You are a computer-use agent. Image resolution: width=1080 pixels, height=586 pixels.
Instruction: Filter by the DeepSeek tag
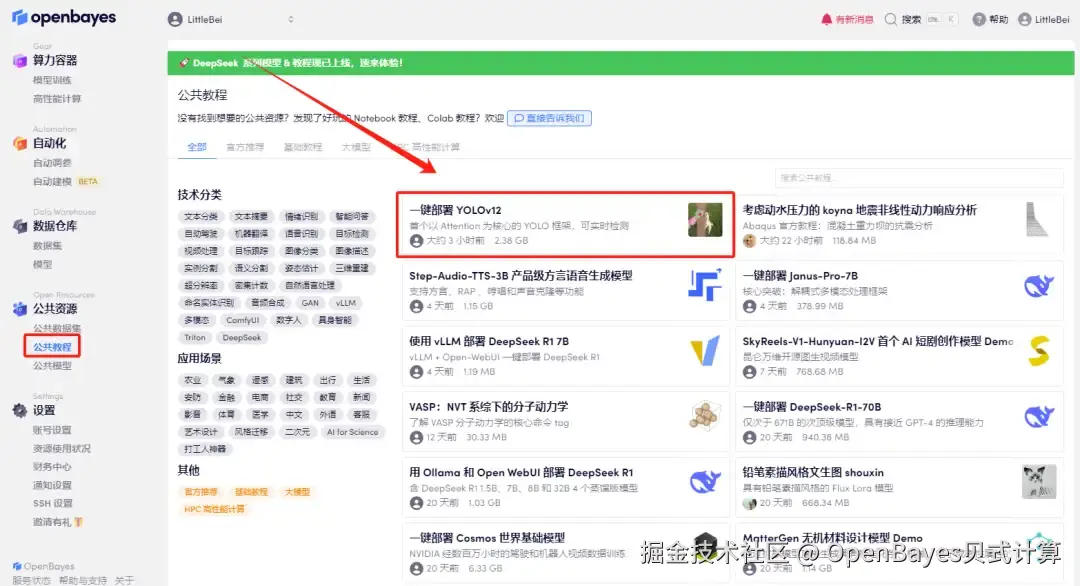(242, 337)
